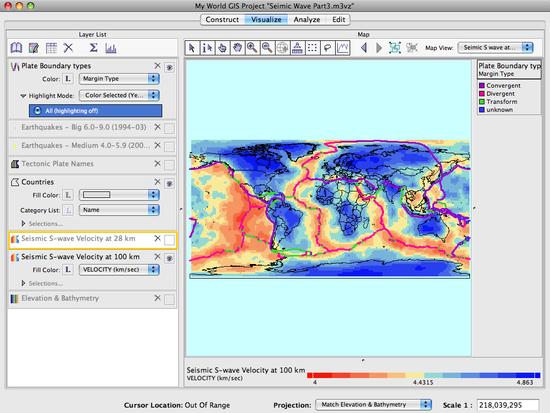550x413 pixels.
Task: Hide the Plate Boundary types layer
Action: click(169, 67)
